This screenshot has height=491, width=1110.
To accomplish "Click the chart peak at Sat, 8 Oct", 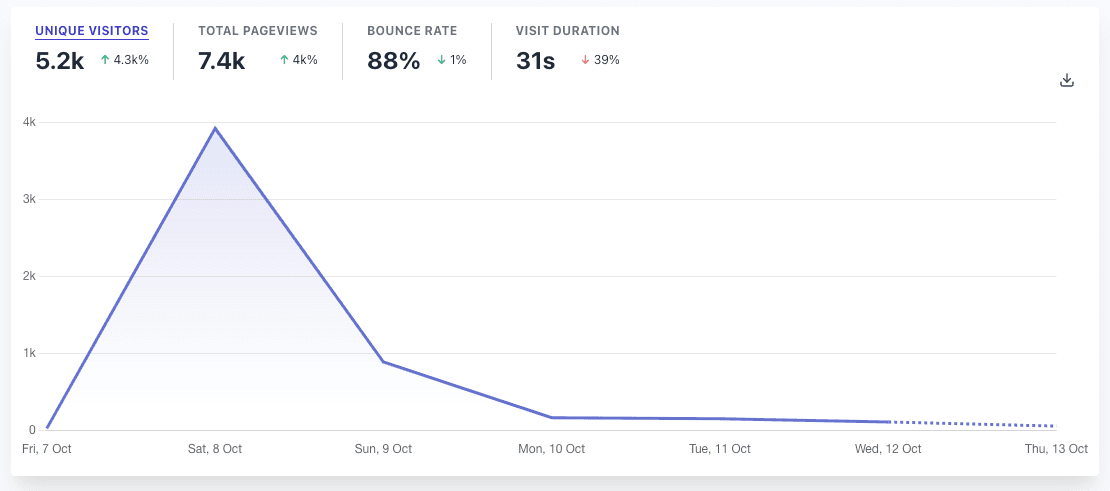I will [x=214, y=128].
